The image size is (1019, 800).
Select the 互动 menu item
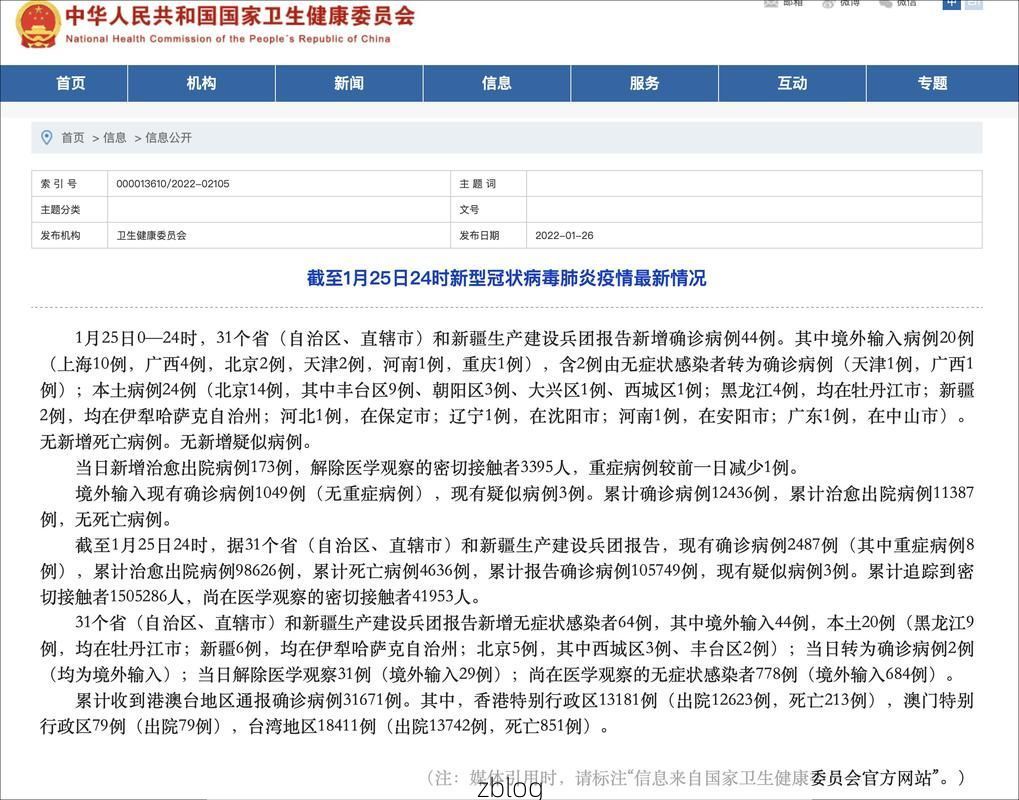point(791,83)
